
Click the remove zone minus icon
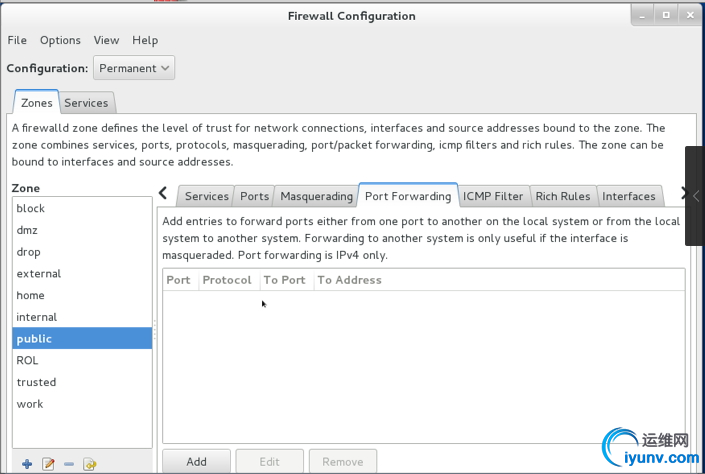click(69, 464)
